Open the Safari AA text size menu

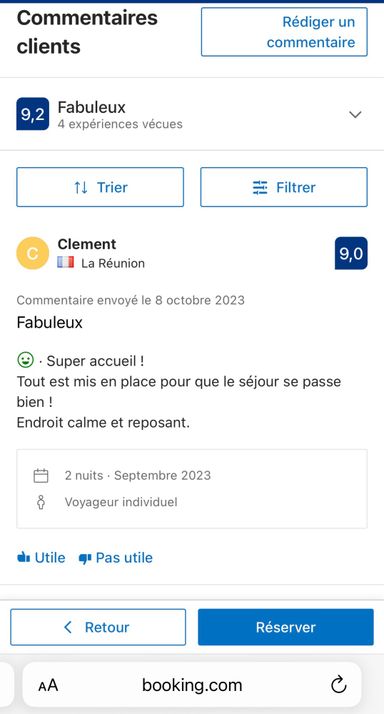click(48, 685)
